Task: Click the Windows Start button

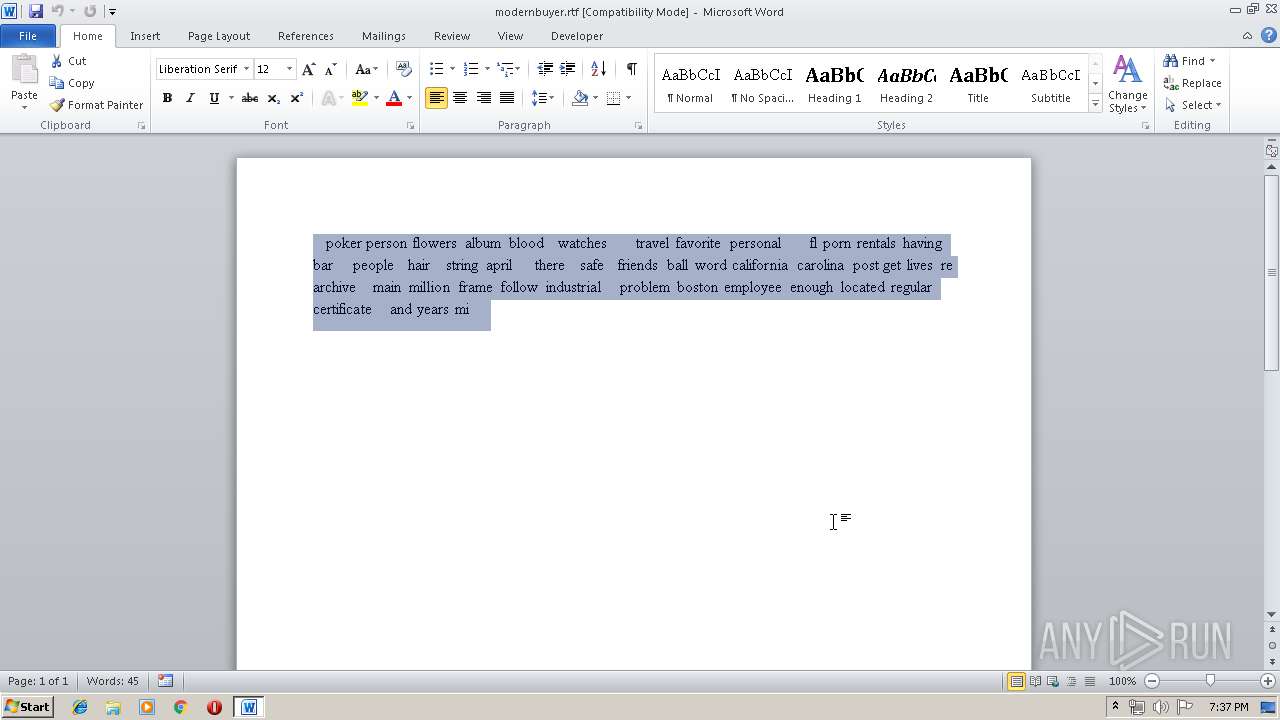Action: tap(28, 707)
